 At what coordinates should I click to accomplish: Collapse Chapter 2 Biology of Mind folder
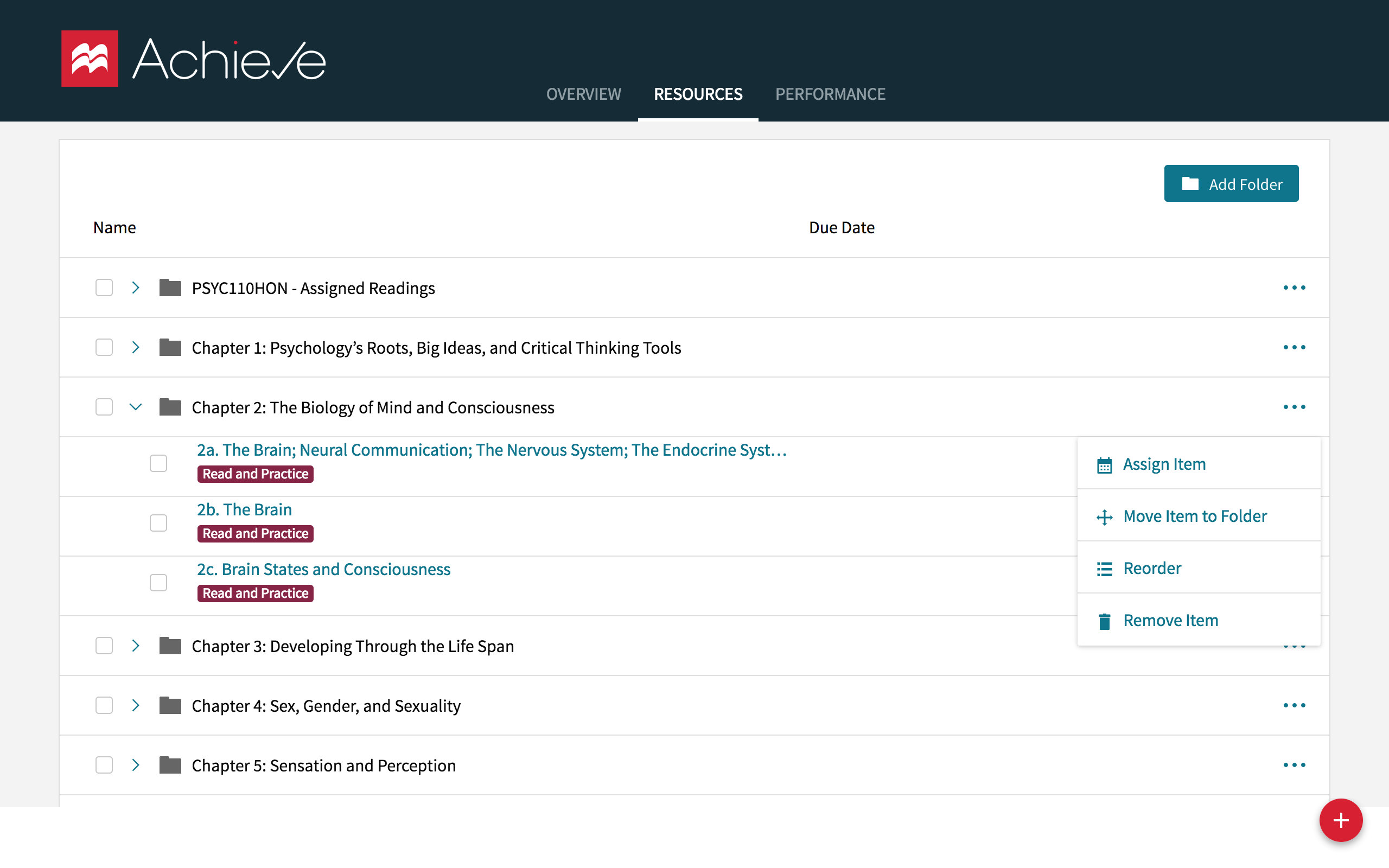(x=136, y=407)
